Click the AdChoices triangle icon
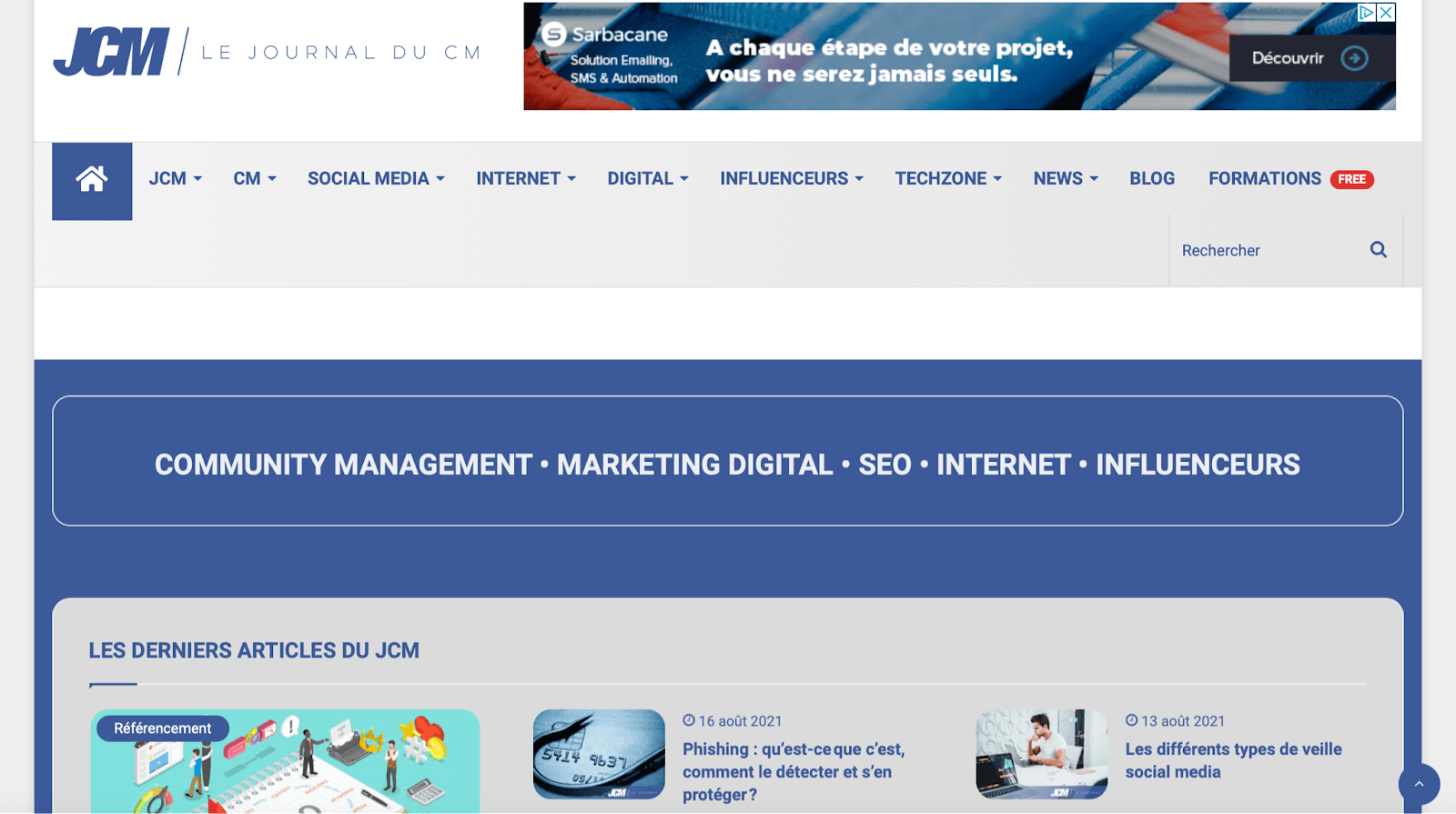Viewport: 1456px width, 814px height. (1366, 13)
